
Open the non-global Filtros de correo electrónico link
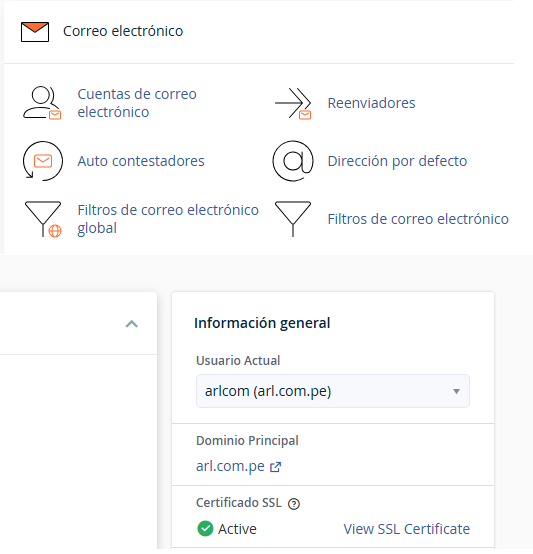tap(418, 219)
